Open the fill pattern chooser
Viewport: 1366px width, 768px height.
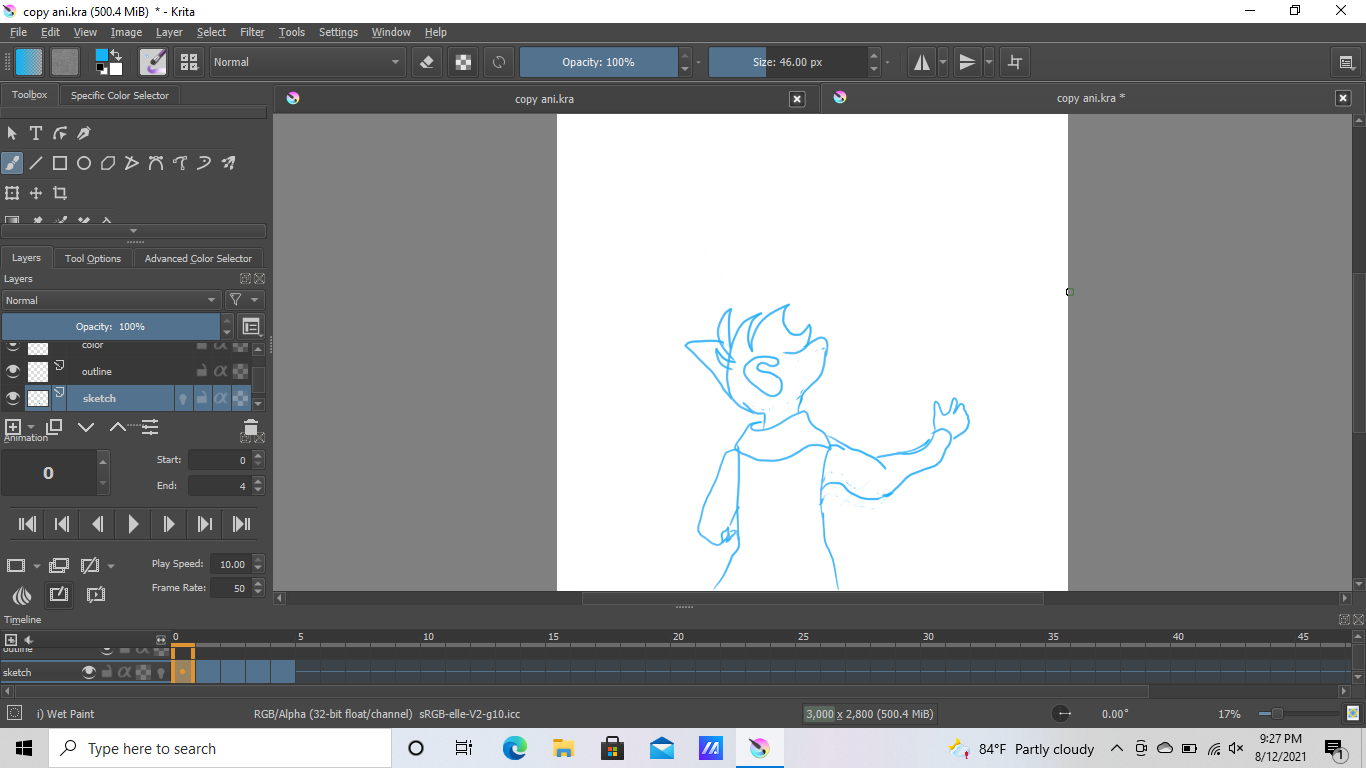pos(65,62)
